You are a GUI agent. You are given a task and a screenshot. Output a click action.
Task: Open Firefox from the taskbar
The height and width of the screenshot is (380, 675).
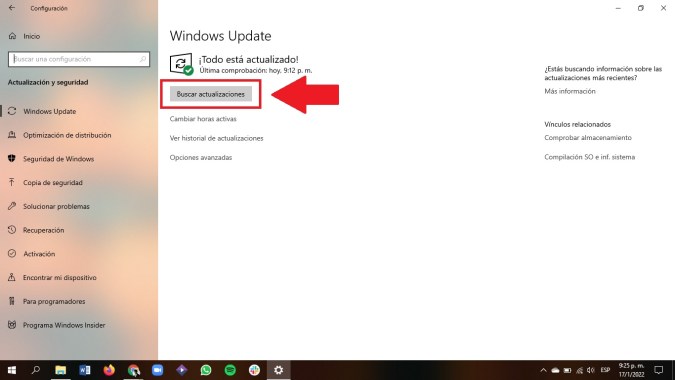pos(109,370)
